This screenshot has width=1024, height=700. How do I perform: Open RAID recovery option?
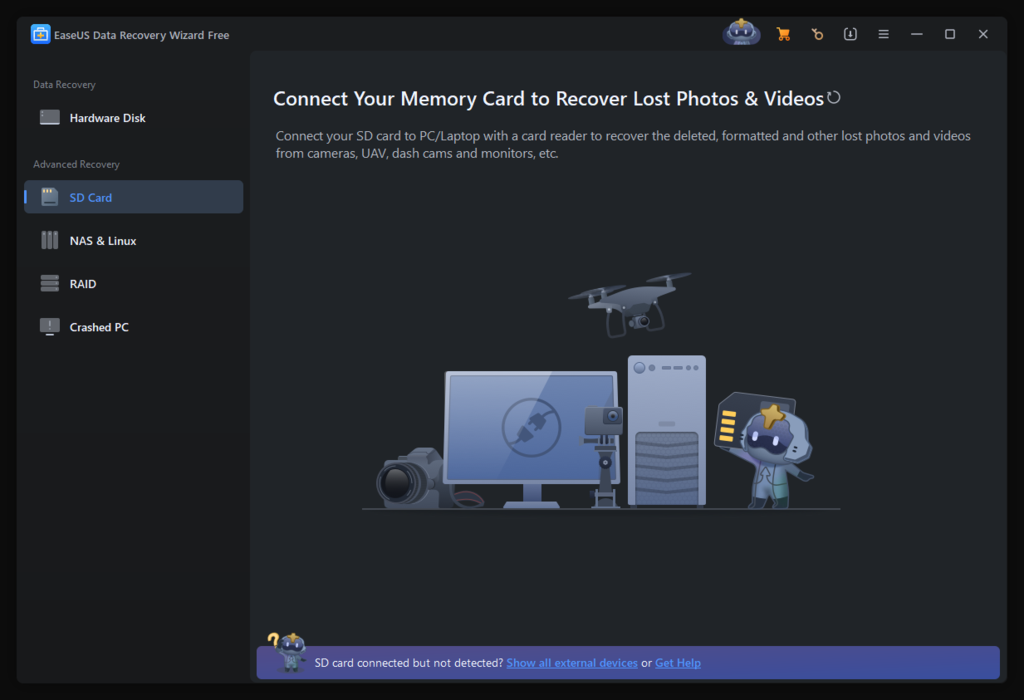point(133,283)
